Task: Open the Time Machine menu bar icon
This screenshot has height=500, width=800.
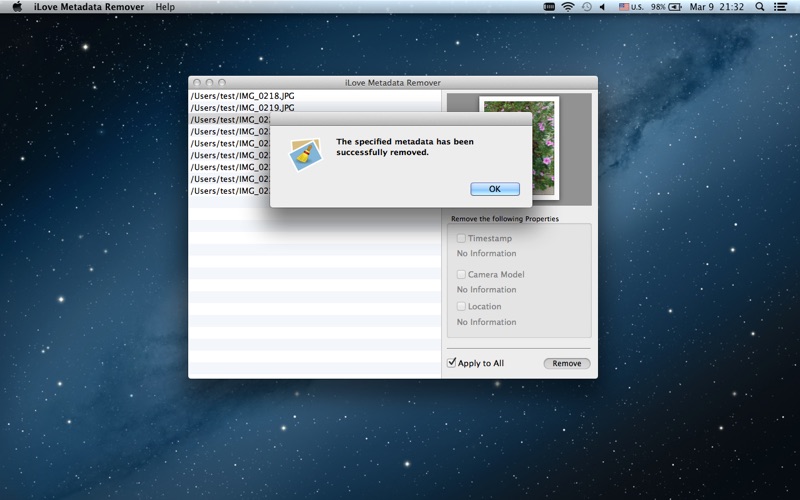Action: click(x=587, y=7)
